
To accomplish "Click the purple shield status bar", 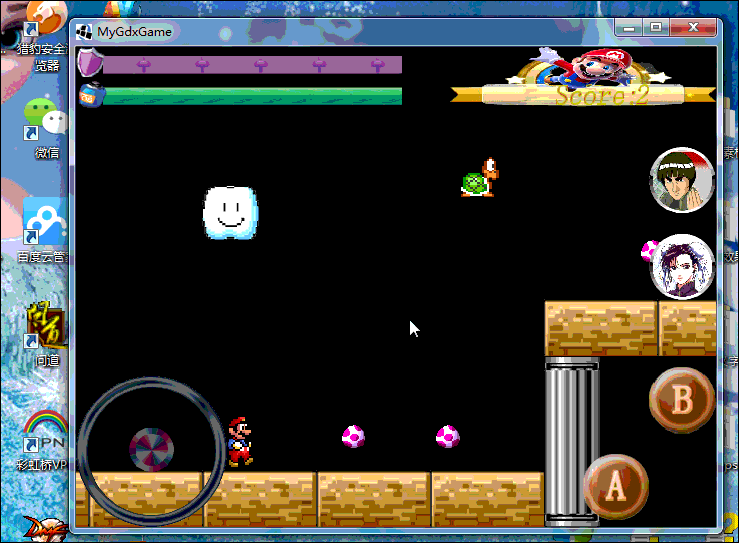I will [x=252, y=65].
